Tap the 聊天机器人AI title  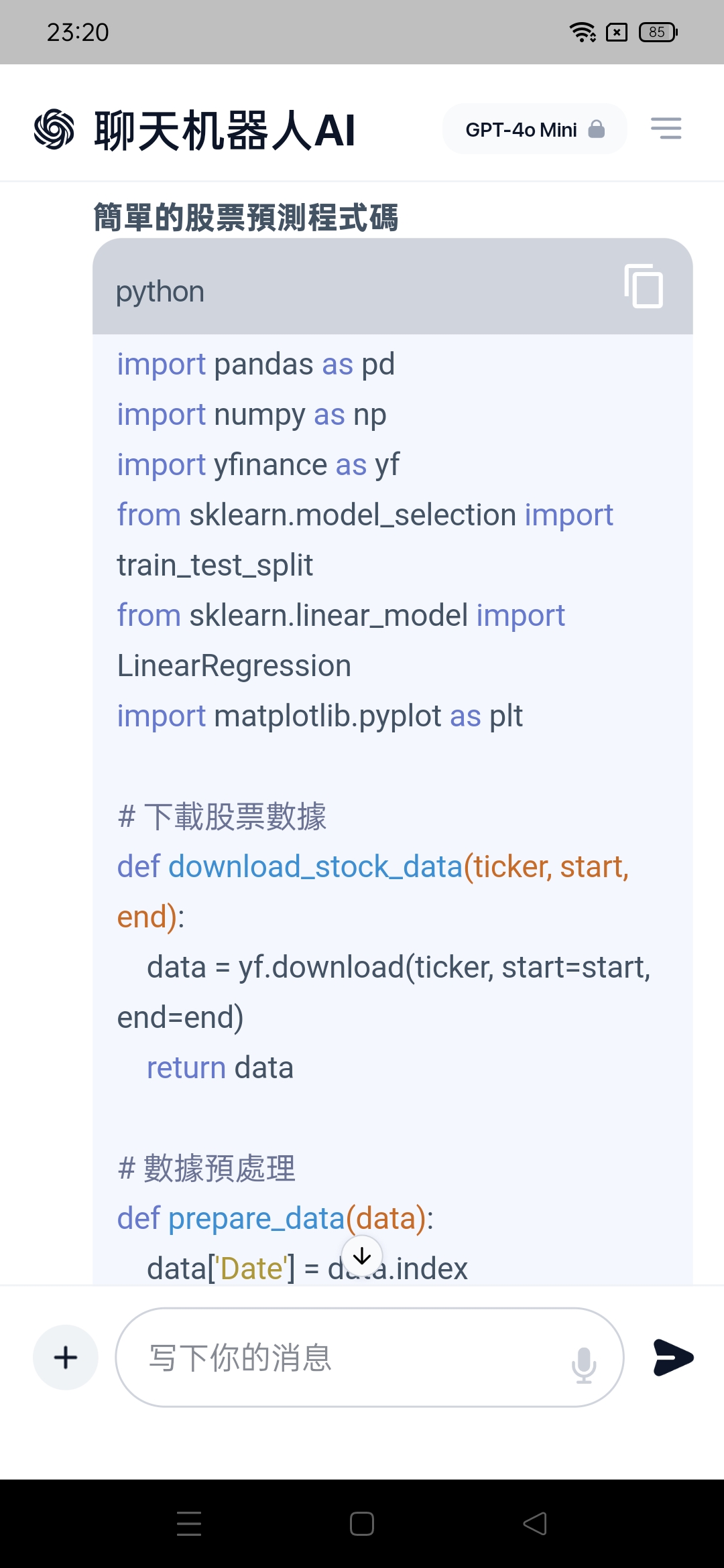point(225,129)
